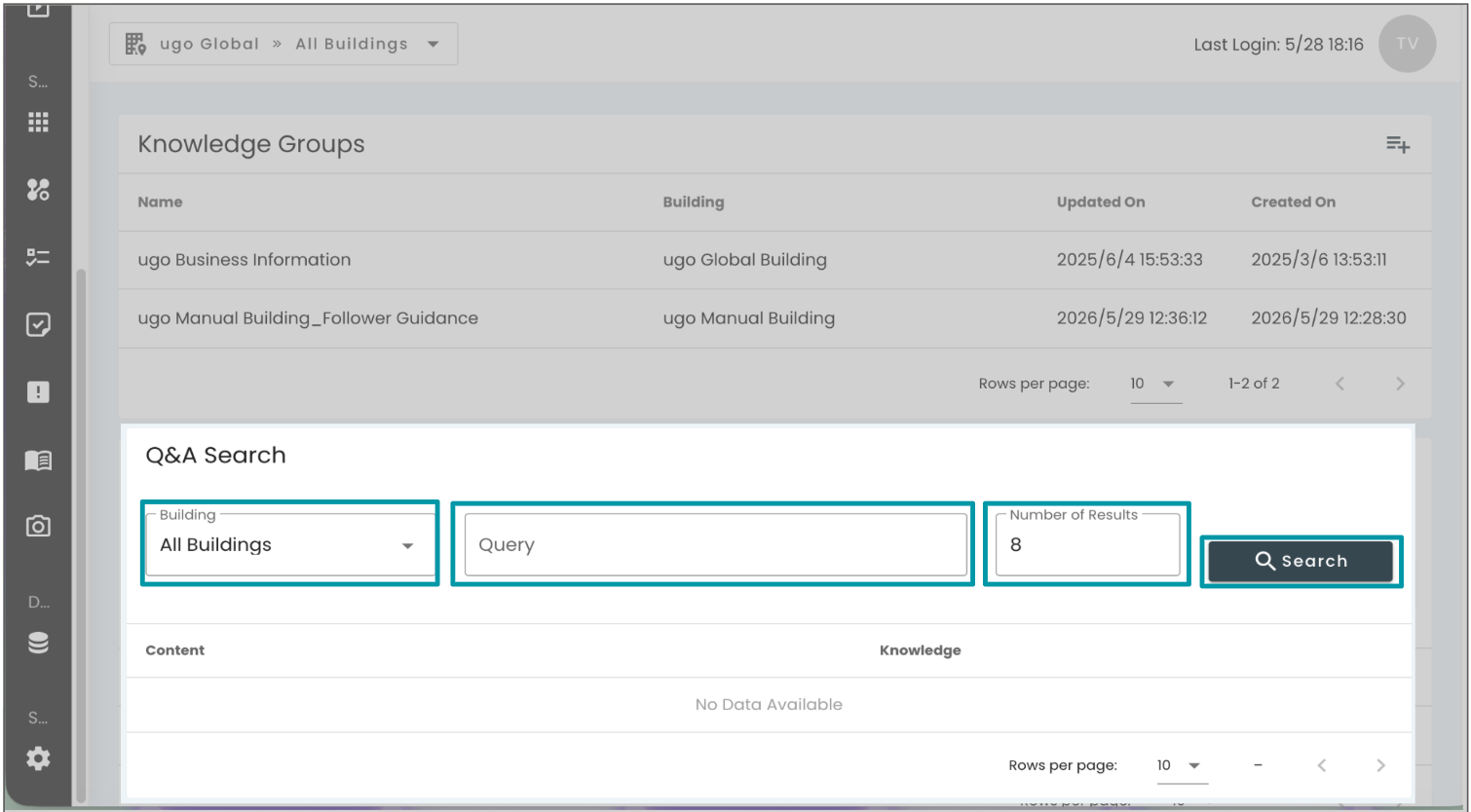Sort Knowledge Groups by Building column header

694,202
